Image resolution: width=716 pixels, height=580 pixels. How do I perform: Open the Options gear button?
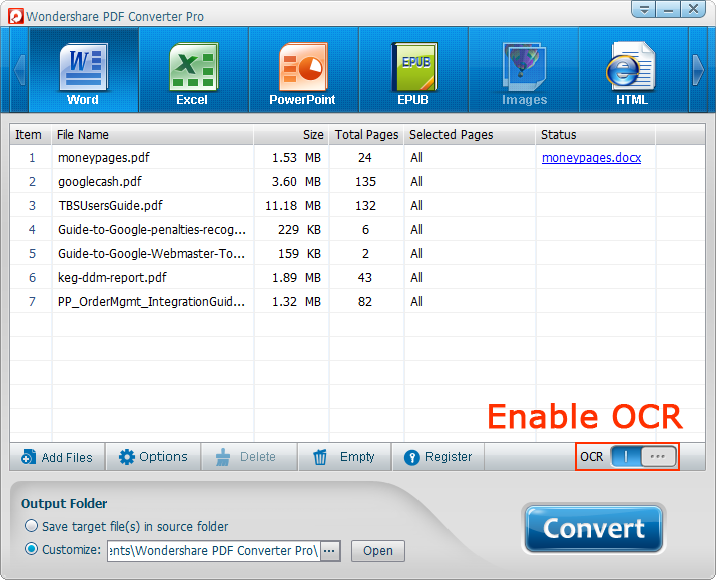click(x=153, y=457)
